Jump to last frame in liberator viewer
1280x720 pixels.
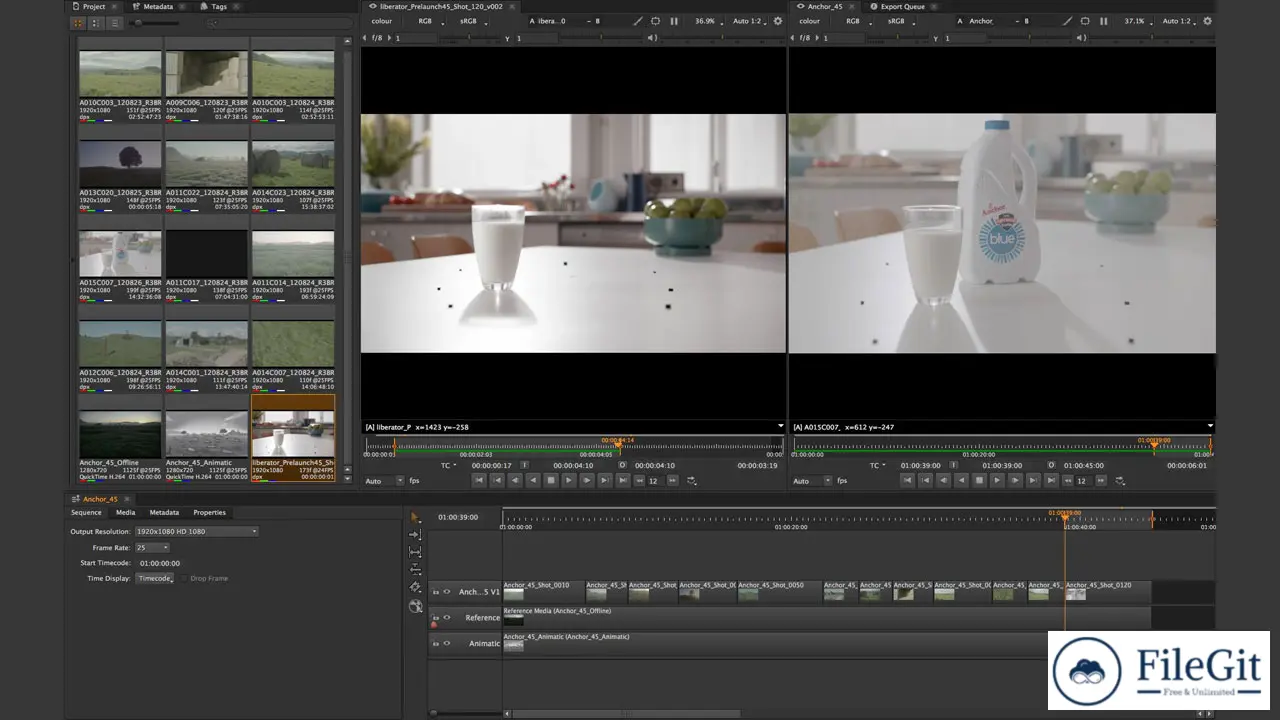[623, 481]
